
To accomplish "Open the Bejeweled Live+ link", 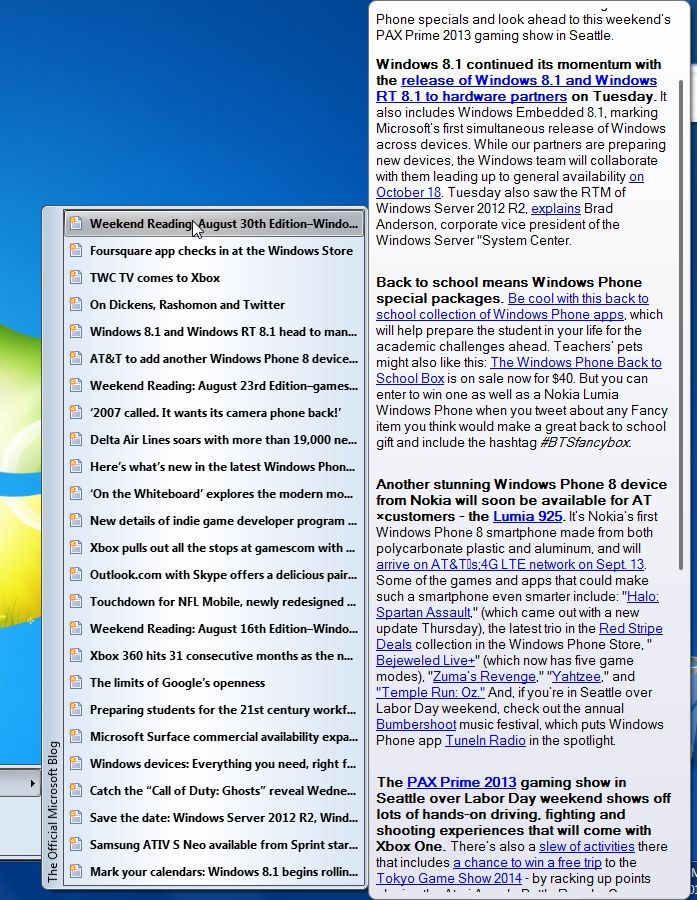I will [x=425, y=661].
